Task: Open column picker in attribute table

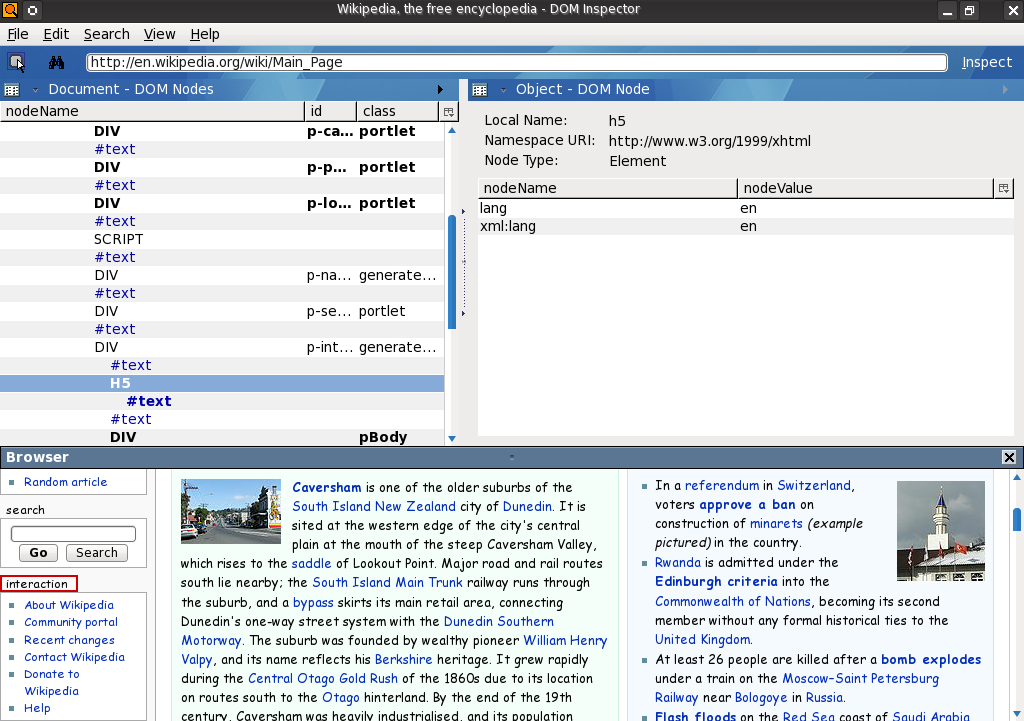Action: click(1004, 188)
